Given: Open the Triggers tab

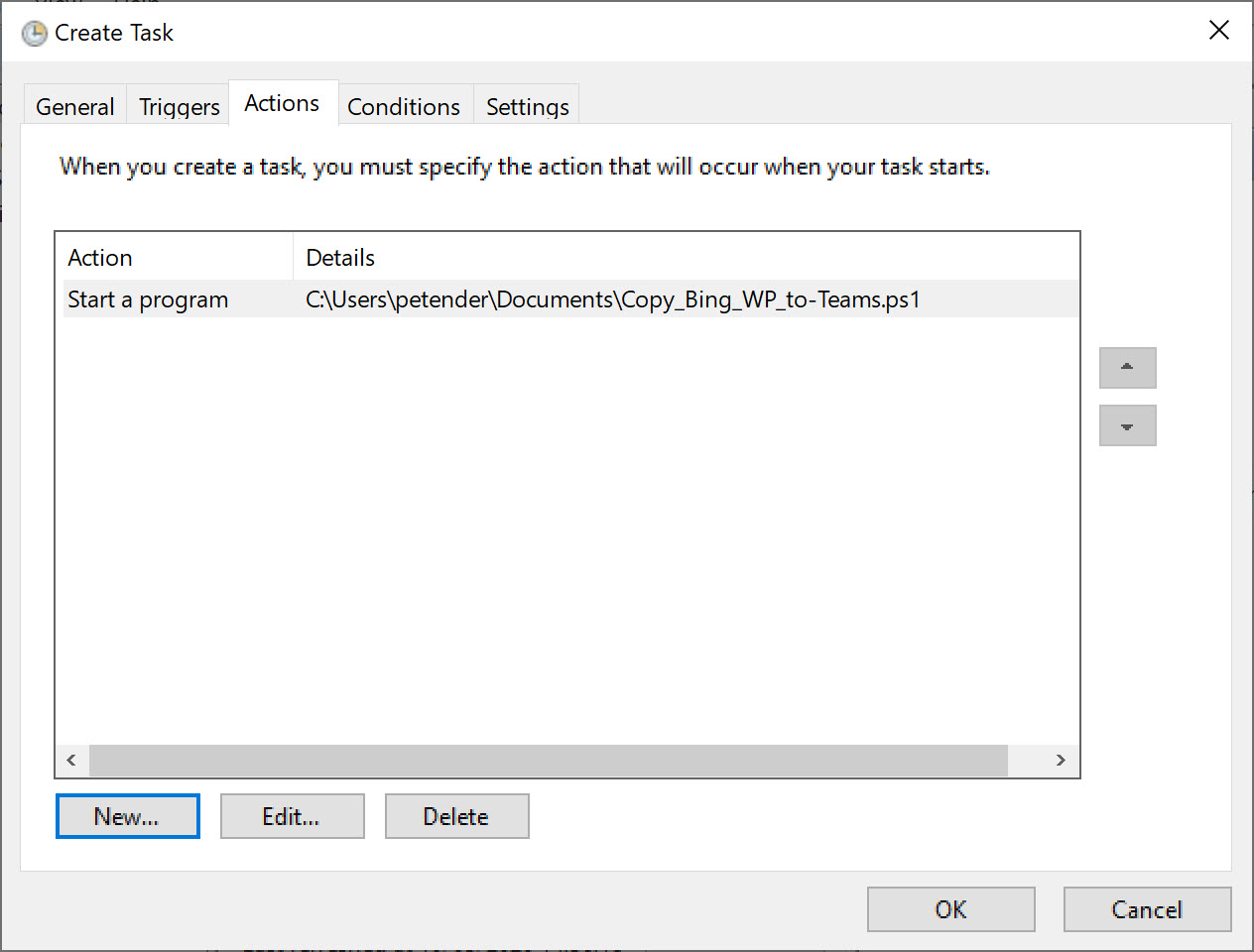Looking at the screenshot, I should (179, 106).
